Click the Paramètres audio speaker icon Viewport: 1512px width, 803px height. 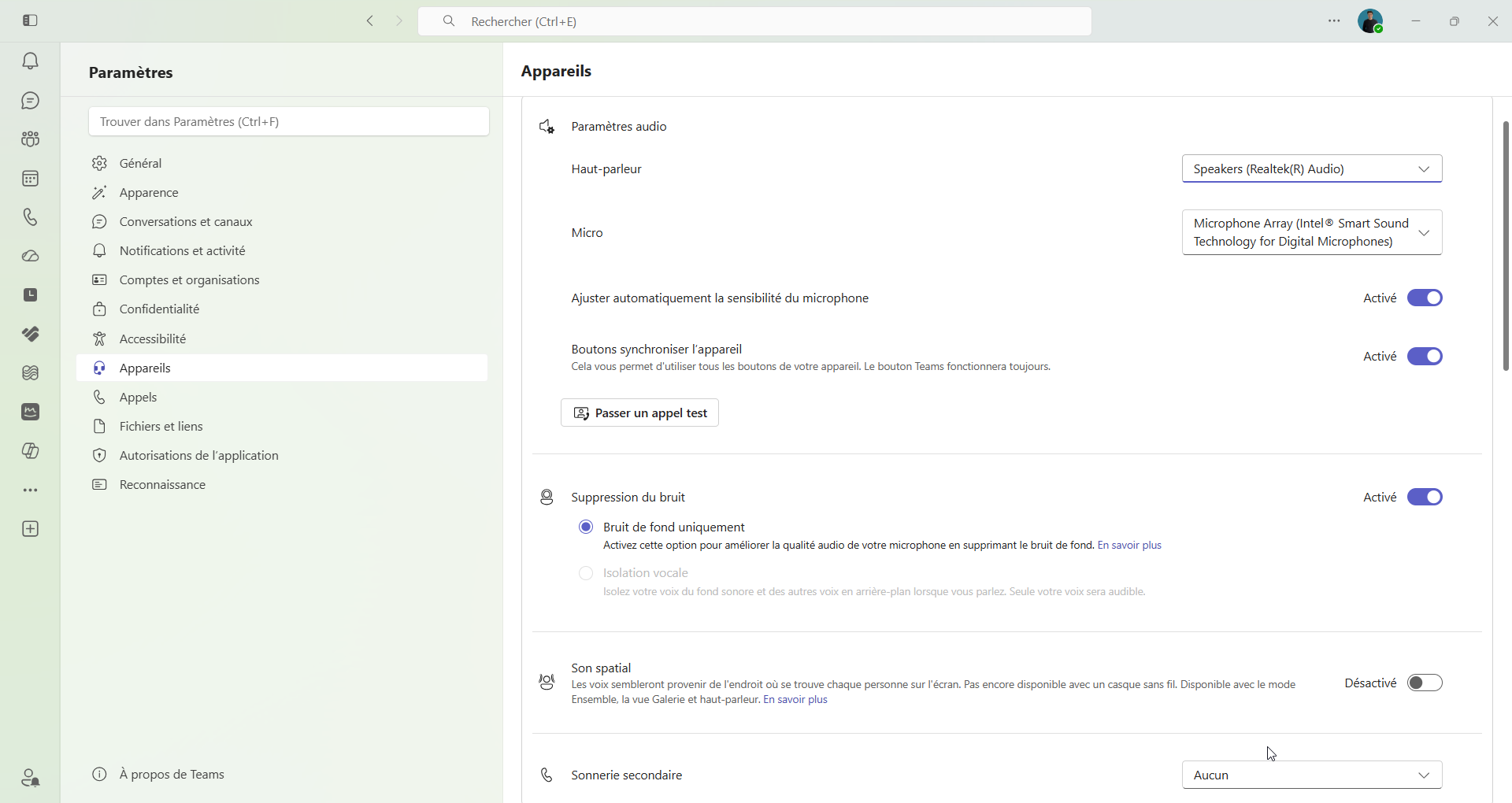(547, 127)
